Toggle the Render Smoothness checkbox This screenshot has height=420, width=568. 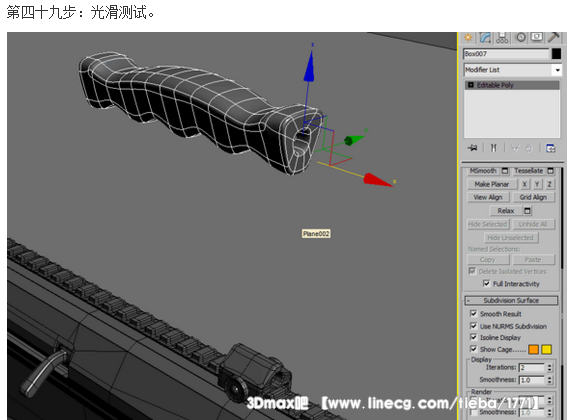473,412
